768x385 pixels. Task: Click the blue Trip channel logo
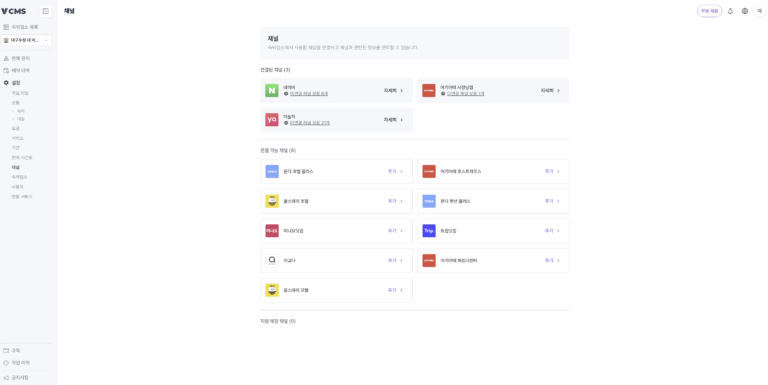point(429,231)
